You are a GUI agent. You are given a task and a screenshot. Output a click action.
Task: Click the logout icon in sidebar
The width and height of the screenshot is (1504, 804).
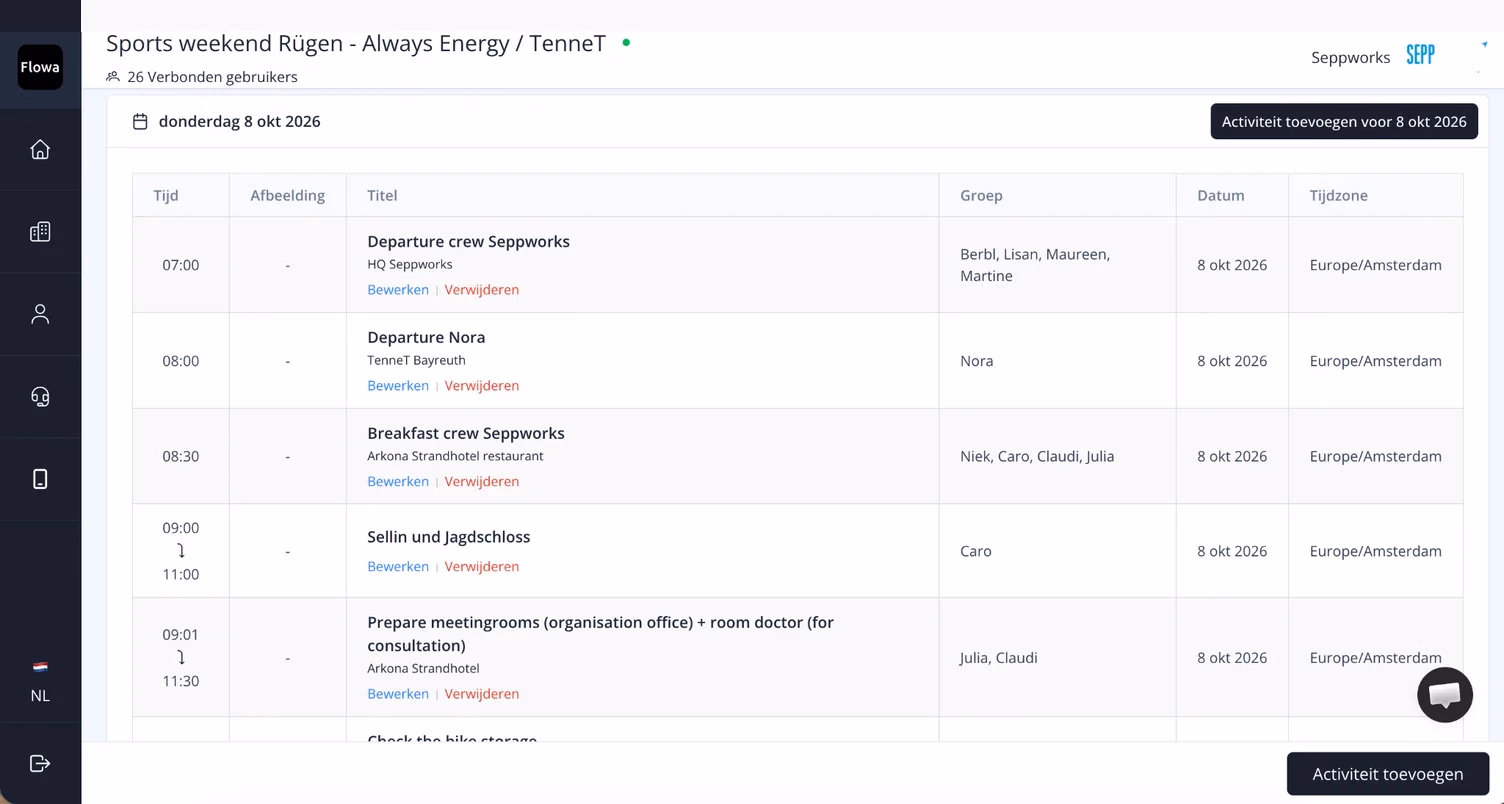coord(40,763)
